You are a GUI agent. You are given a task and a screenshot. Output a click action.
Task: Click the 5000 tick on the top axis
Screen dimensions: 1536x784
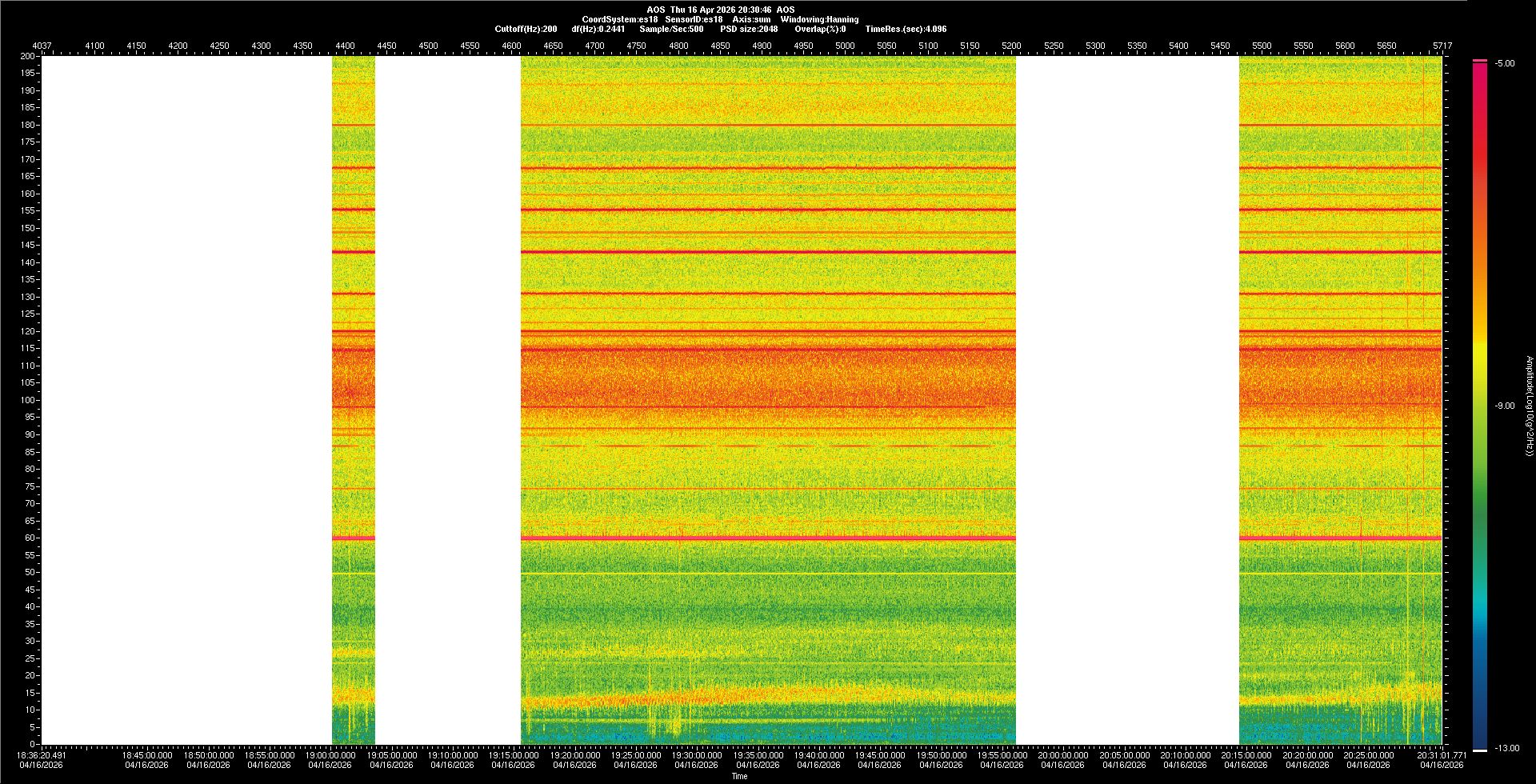(845, 46)
